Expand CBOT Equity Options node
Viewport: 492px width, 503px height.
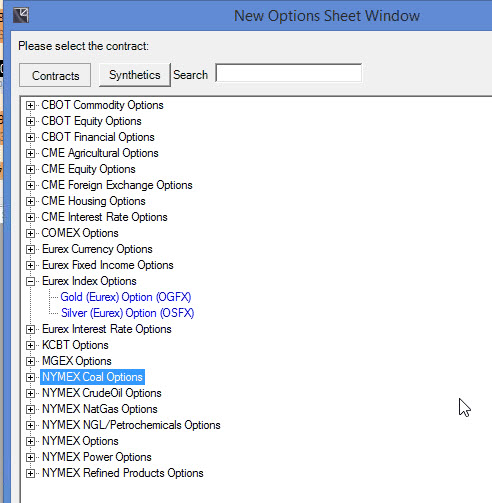pos(30,121)
